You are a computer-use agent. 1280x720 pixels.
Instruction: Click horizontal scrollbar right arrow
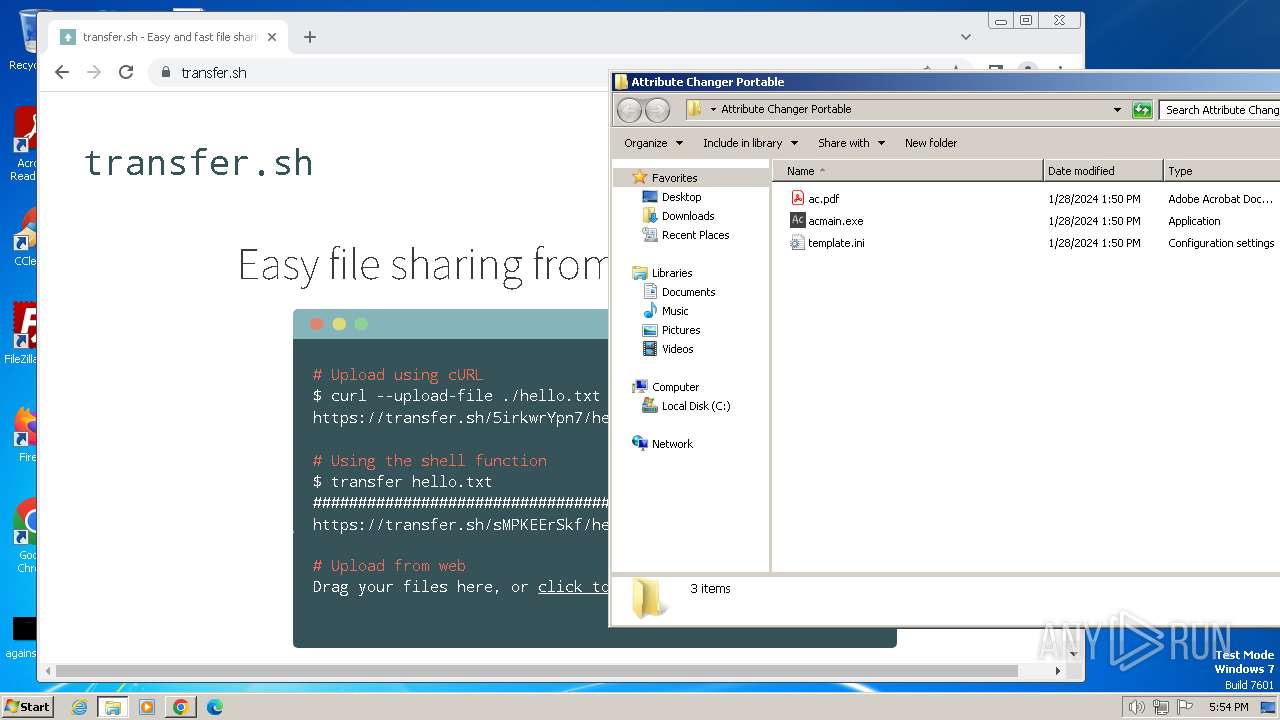(x=1059, y=671)
